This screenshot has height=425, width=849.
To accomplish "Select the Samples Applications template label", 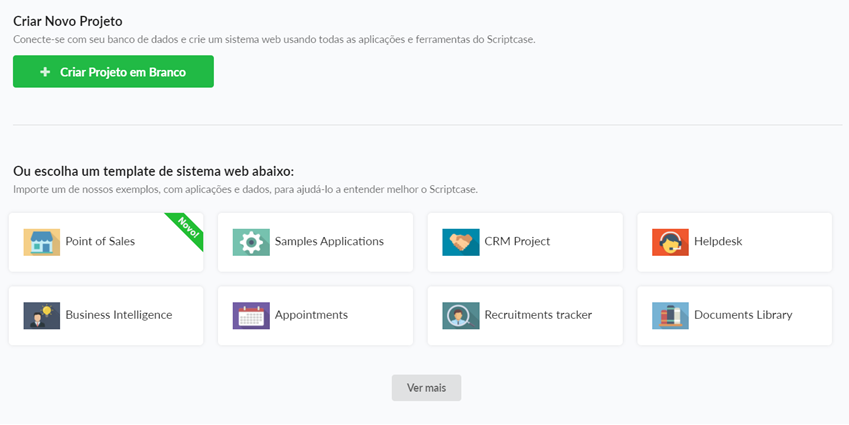I will [329, 241].
